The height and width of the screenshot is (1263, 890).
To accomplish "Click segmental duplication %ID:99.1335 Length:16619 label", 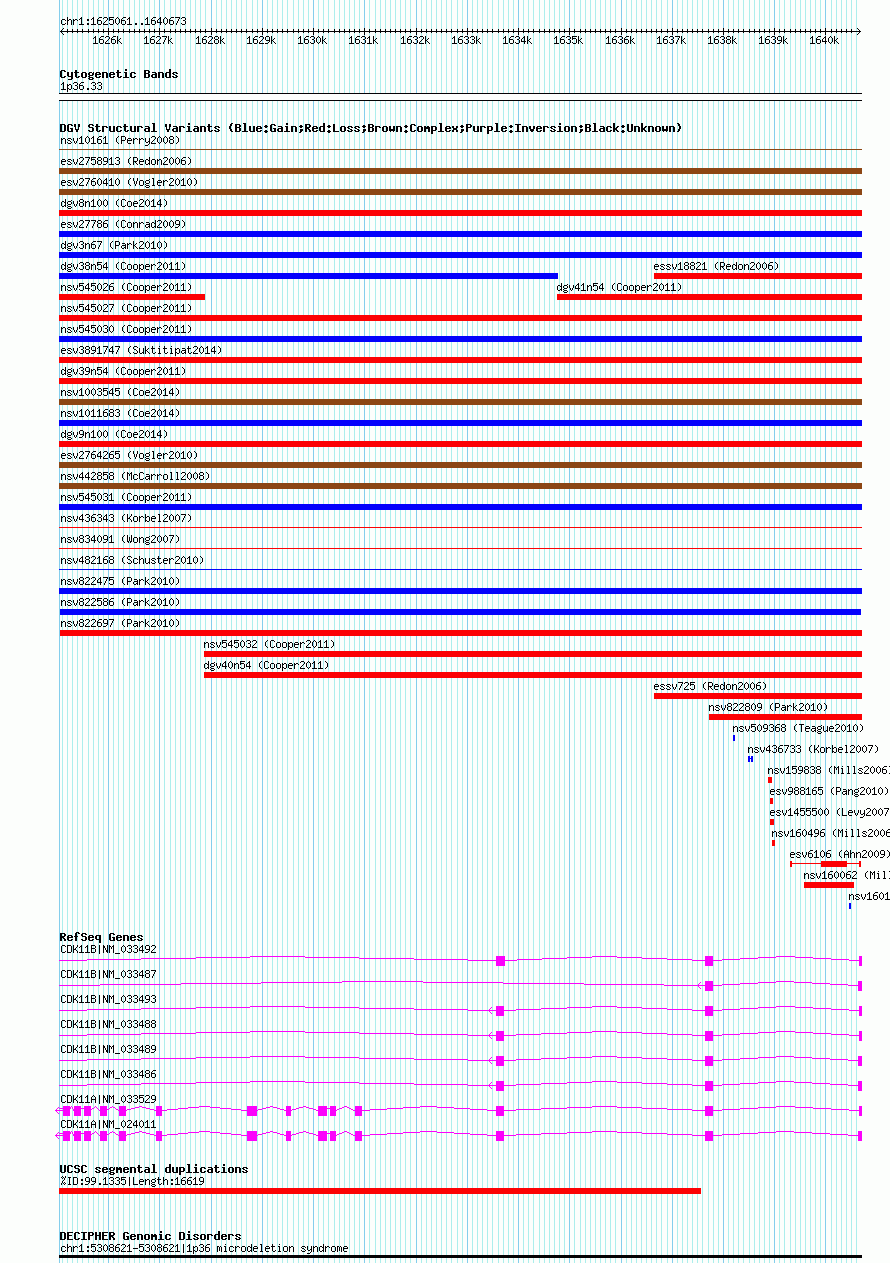I will 132,1181.
